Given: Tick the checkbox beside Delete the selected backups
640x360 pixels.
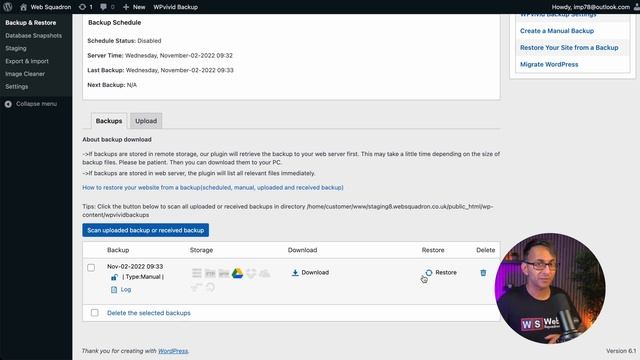Looking at the screenshot, I should (x=95, y=313).
